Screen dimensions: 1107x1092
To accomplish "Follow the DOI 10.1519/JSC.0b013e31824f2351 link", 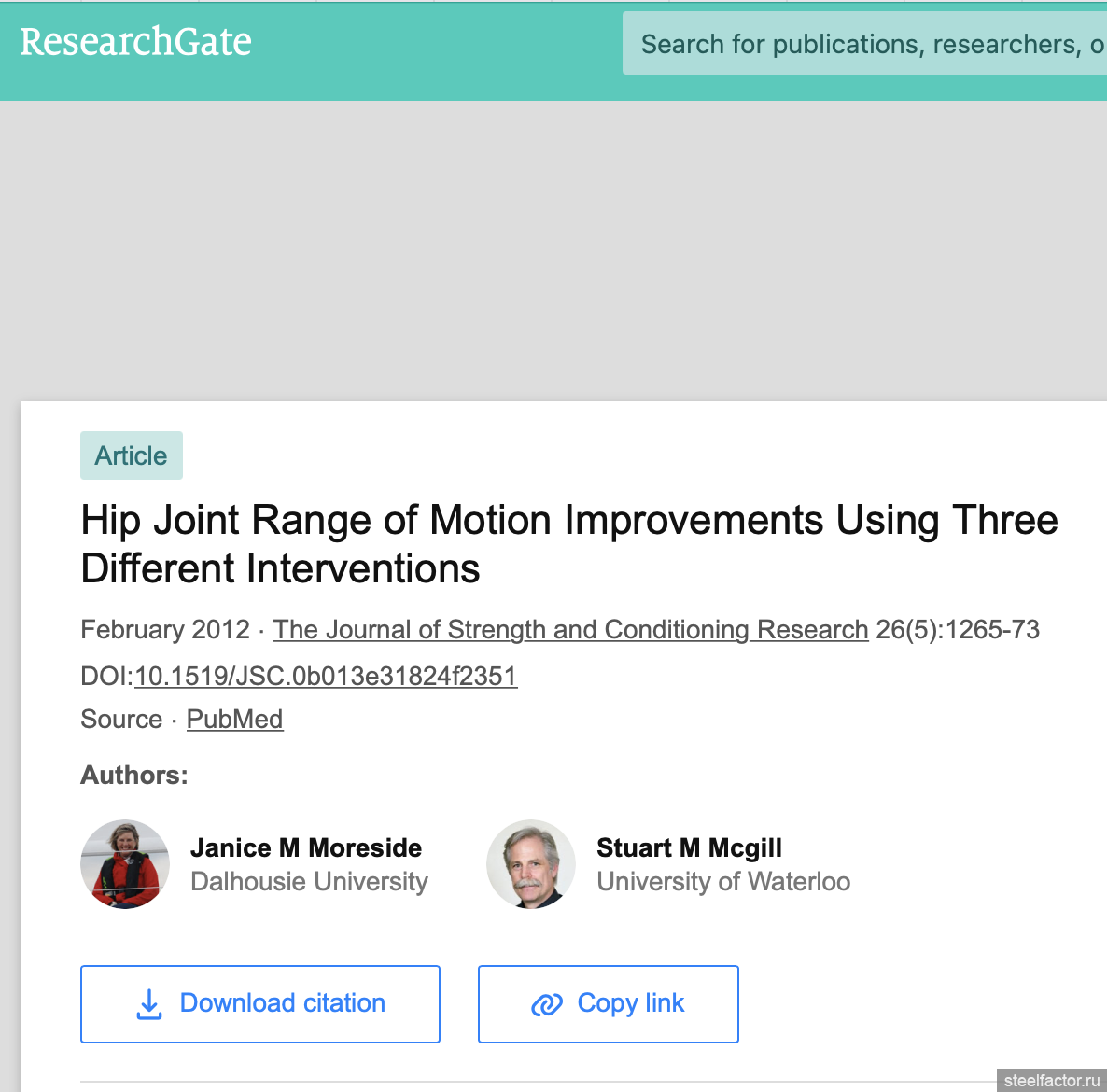I will click(326, 676).
